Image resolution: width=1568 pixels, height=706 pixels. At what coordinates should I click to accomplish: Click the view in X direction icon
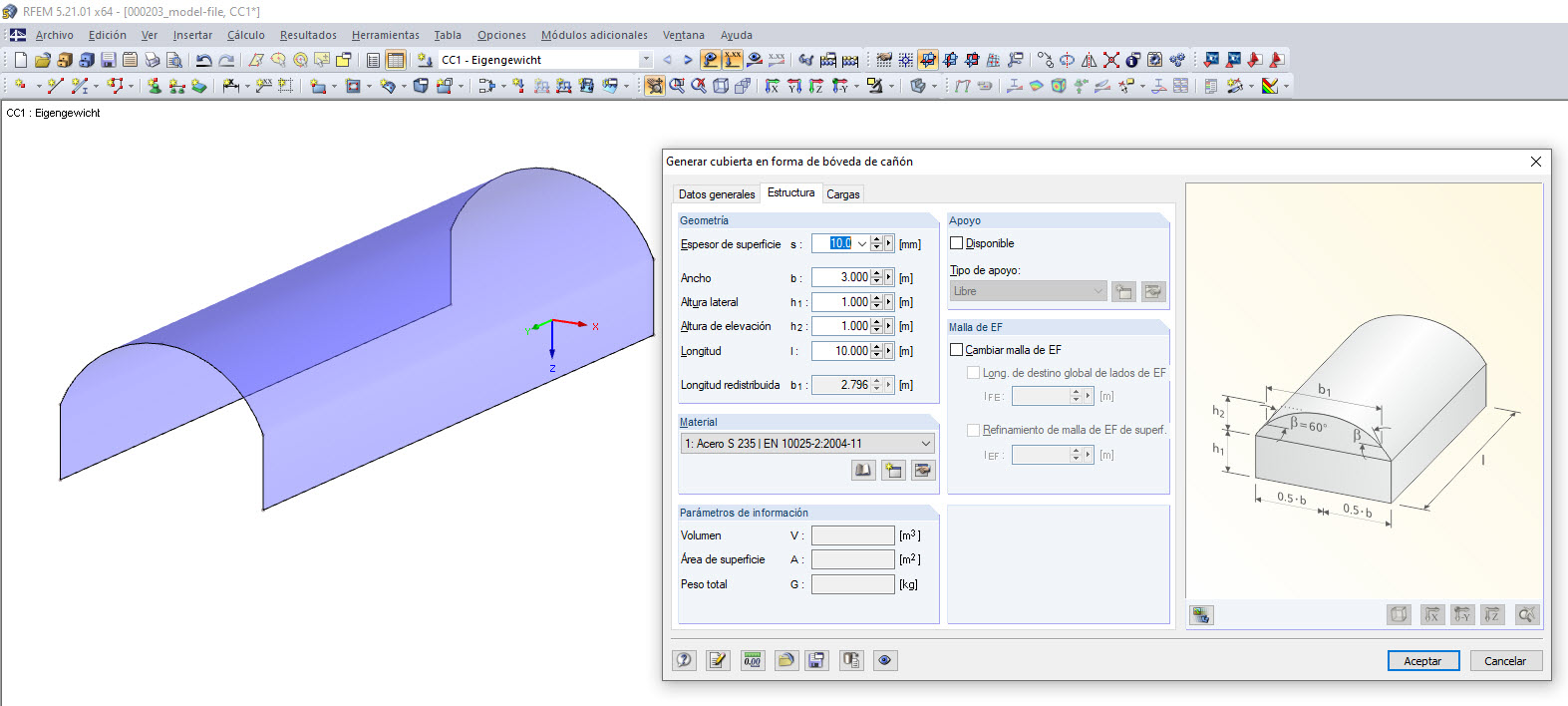(x=772, y=86)
